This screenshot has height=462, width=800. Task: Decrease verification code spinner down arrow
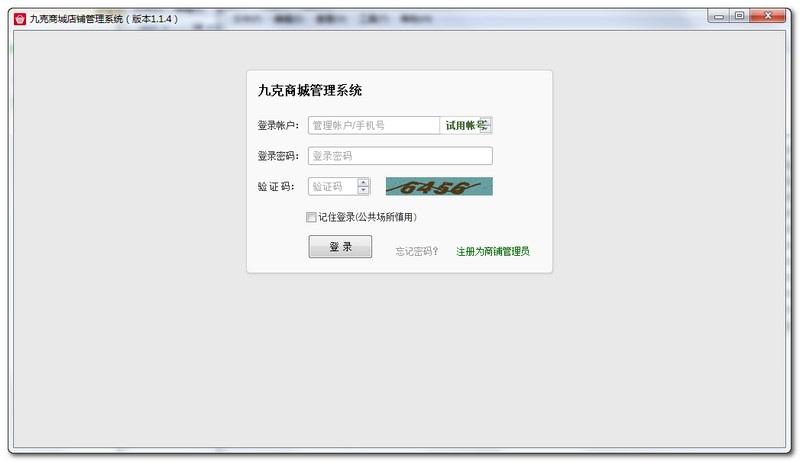(x=363, y=191)
